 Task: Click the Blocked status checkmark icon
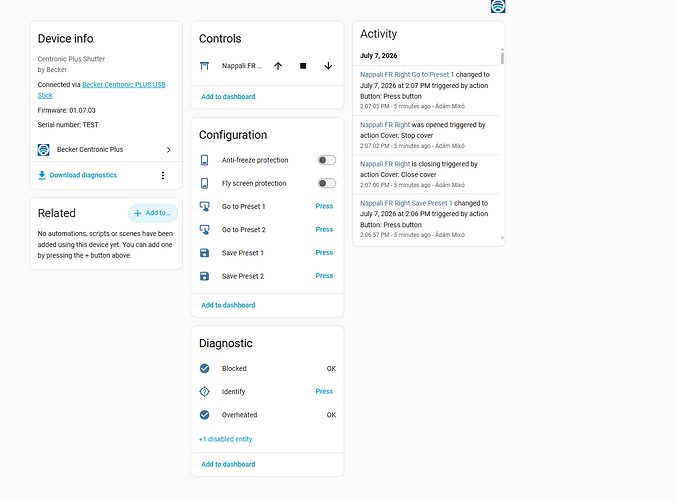pyautogui.click(x=204, y=368)
